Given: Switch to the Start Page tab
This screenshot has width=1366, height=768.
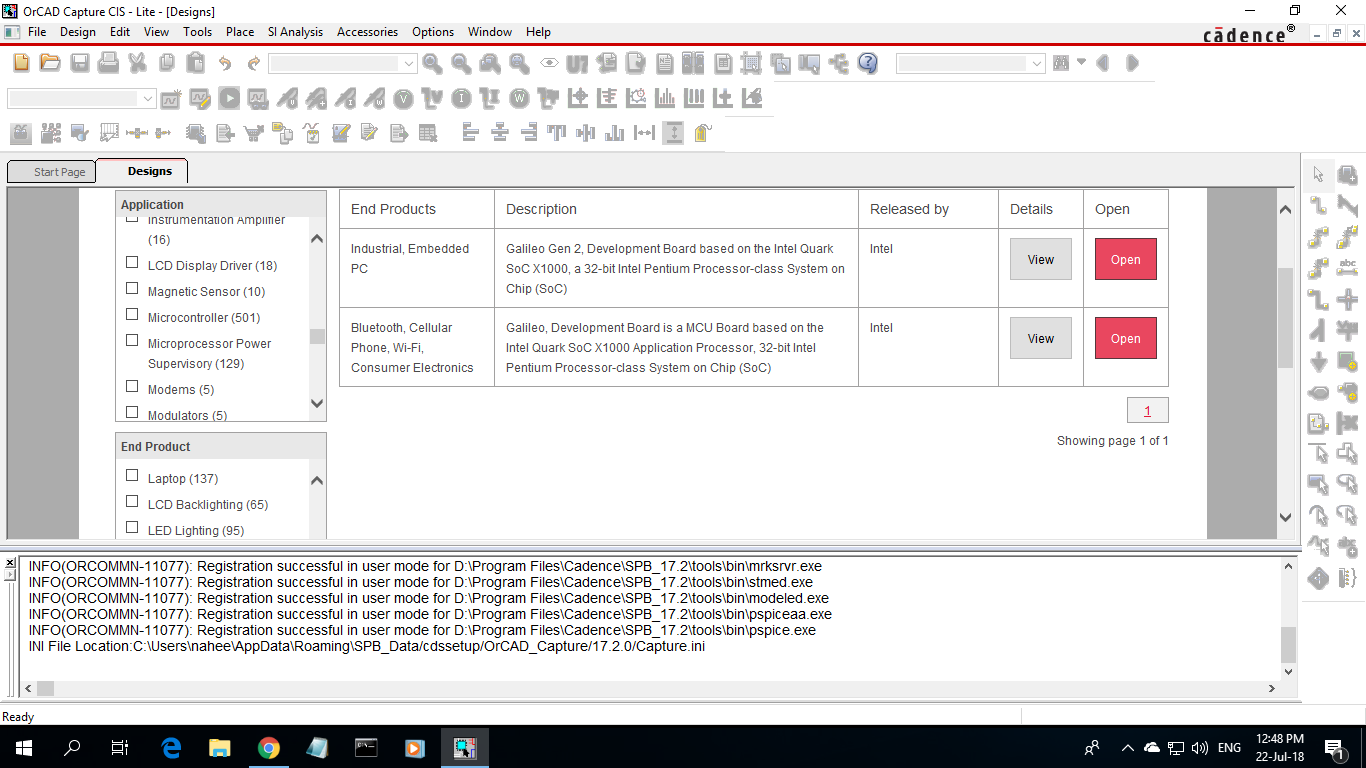Looking at the screenshot, I should (51, 171).
